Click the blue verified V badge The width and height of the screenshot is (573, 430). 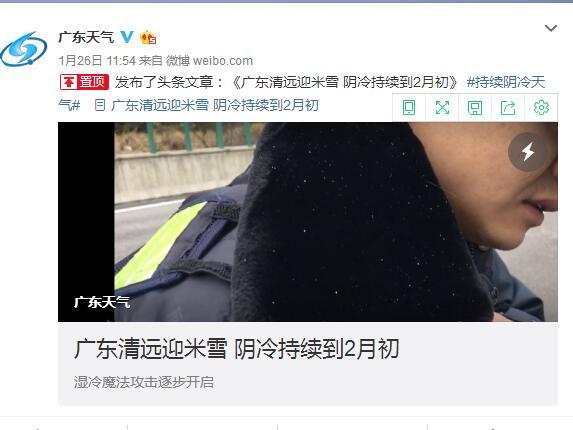click(127, 37)
